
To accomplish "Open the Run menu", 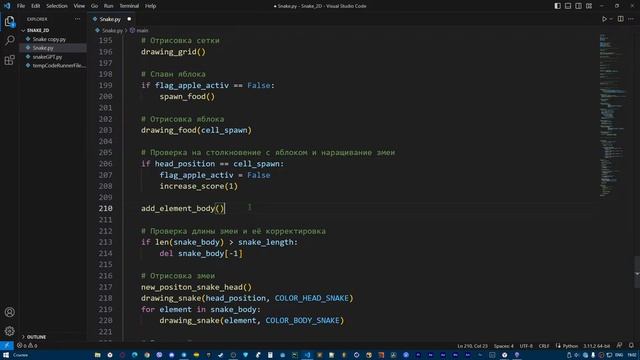I will coord(108,6).
